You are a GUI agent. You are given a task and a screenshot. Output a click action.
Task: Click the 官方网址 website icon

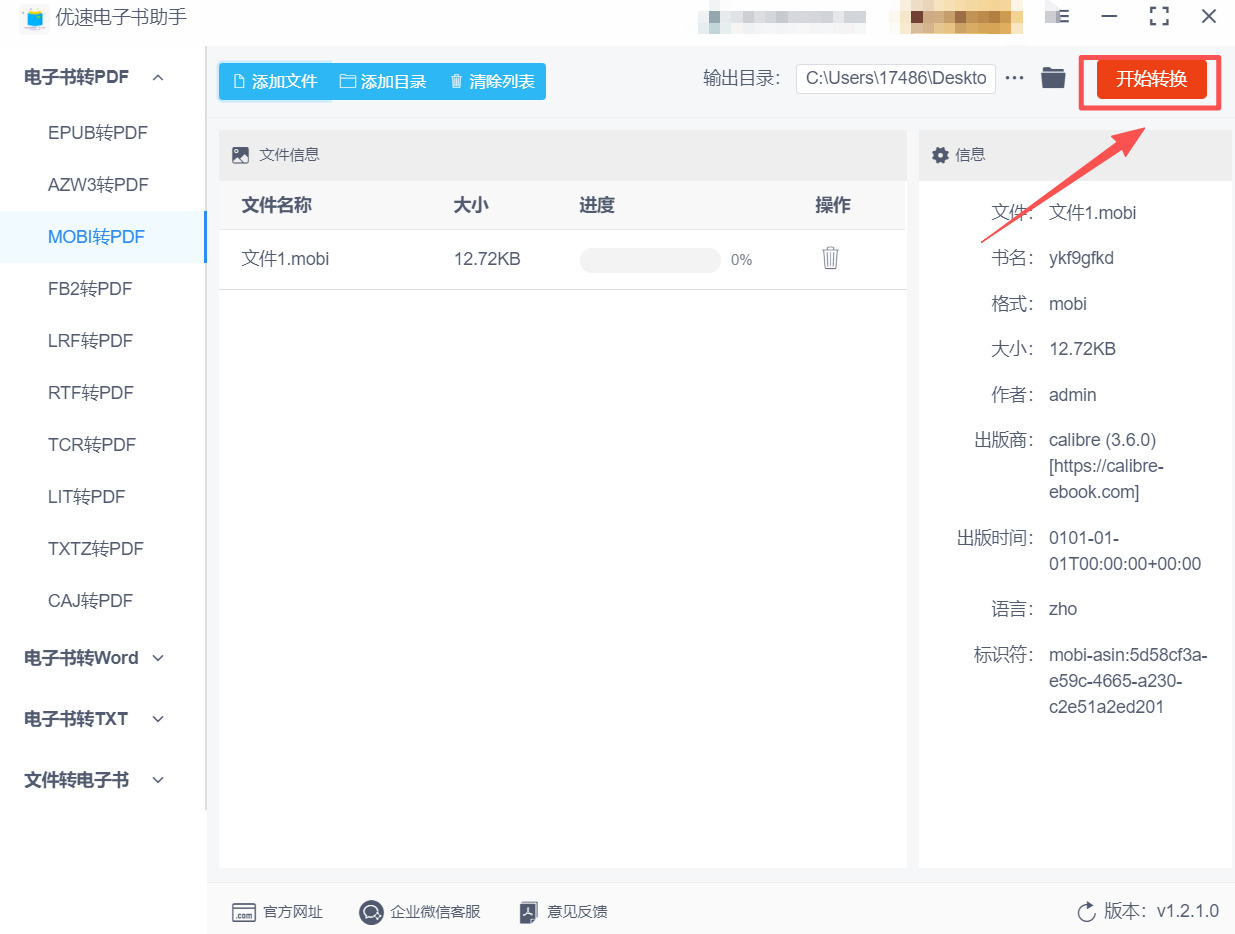pos(244,912)
